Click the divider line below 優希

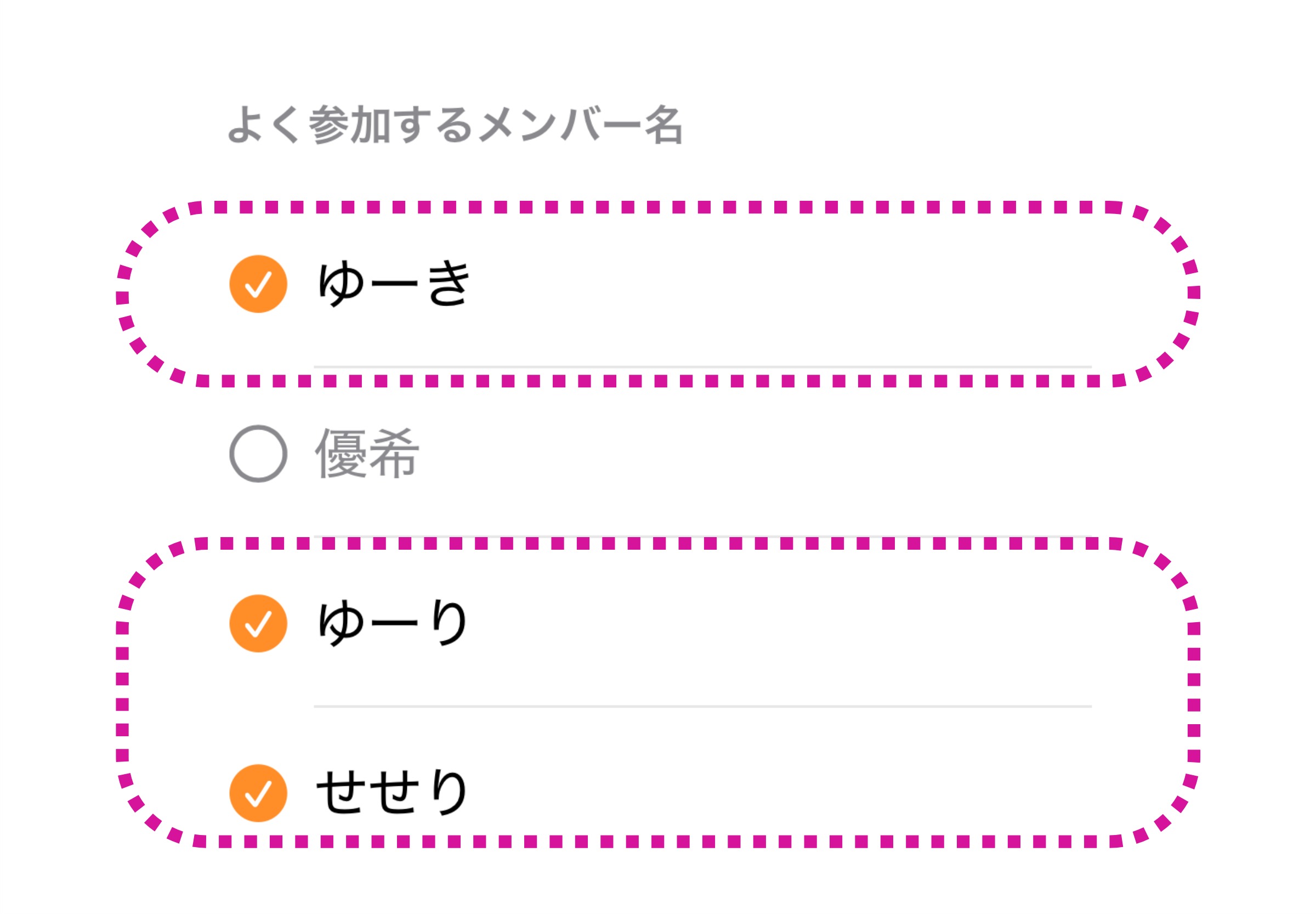coord(702,536)
